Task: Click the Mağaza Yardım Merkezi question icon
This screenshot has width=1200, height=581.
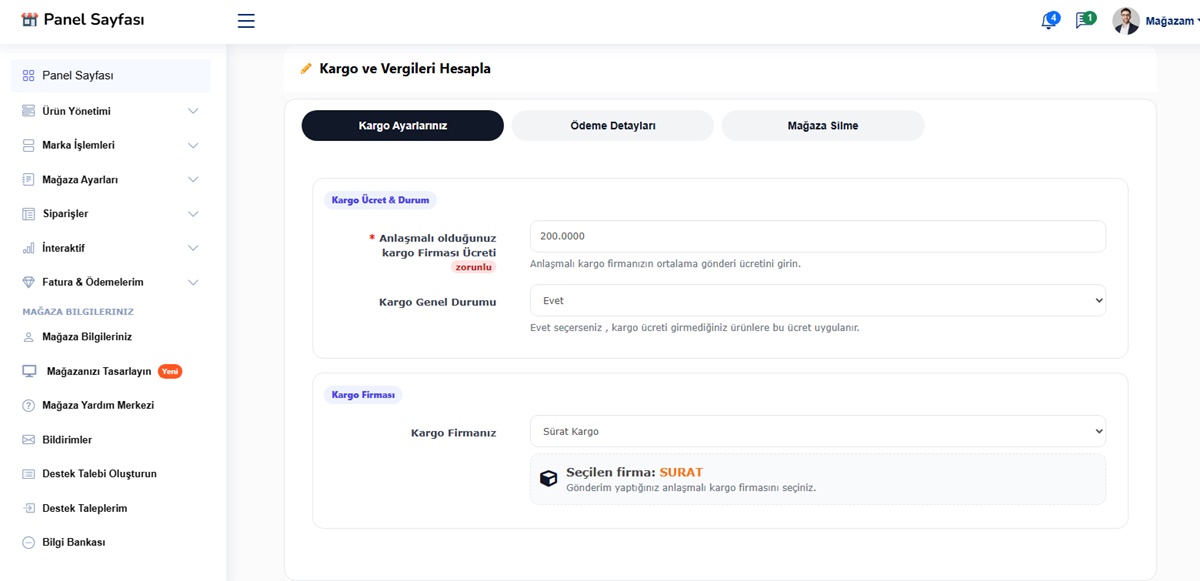Action: (29, 406)
